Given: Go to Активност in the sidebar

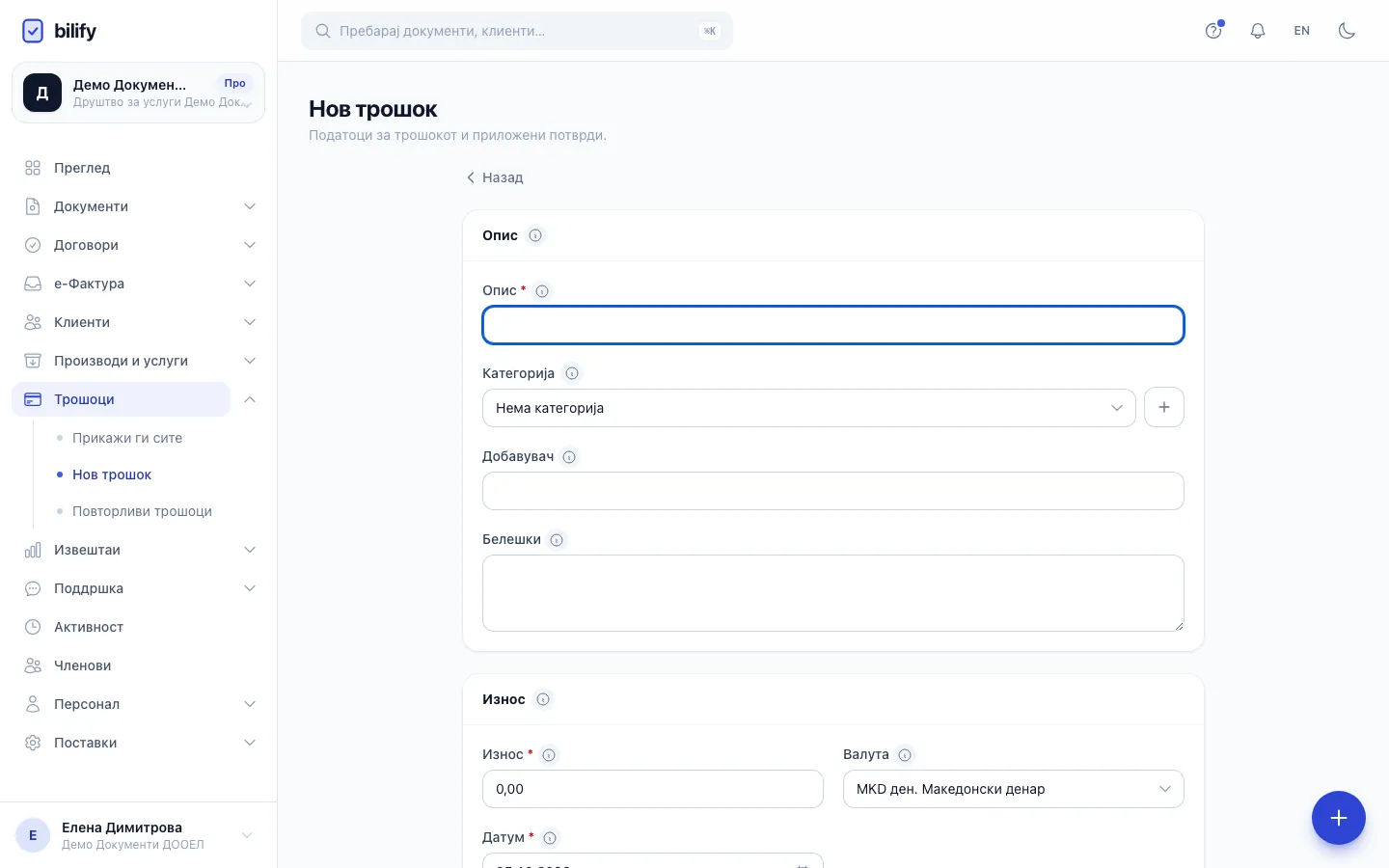Looking at the screenshot, I should click(x=139, y=627).
